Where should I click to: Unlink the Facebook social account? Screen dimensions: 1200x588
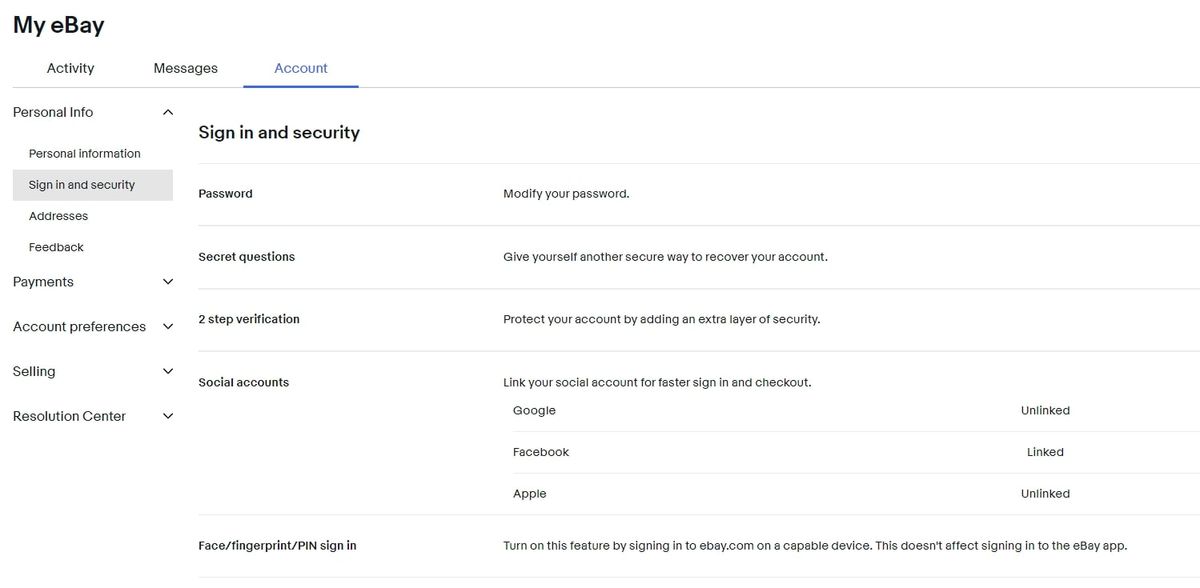1045,451
